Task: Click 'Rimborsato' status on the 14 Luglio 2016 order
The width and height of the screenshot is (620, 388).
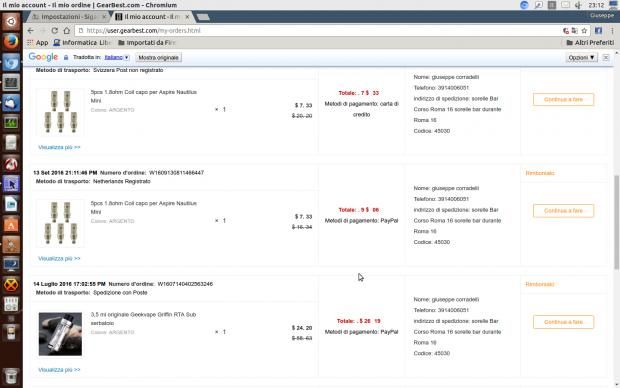Action: coord(540,284)
